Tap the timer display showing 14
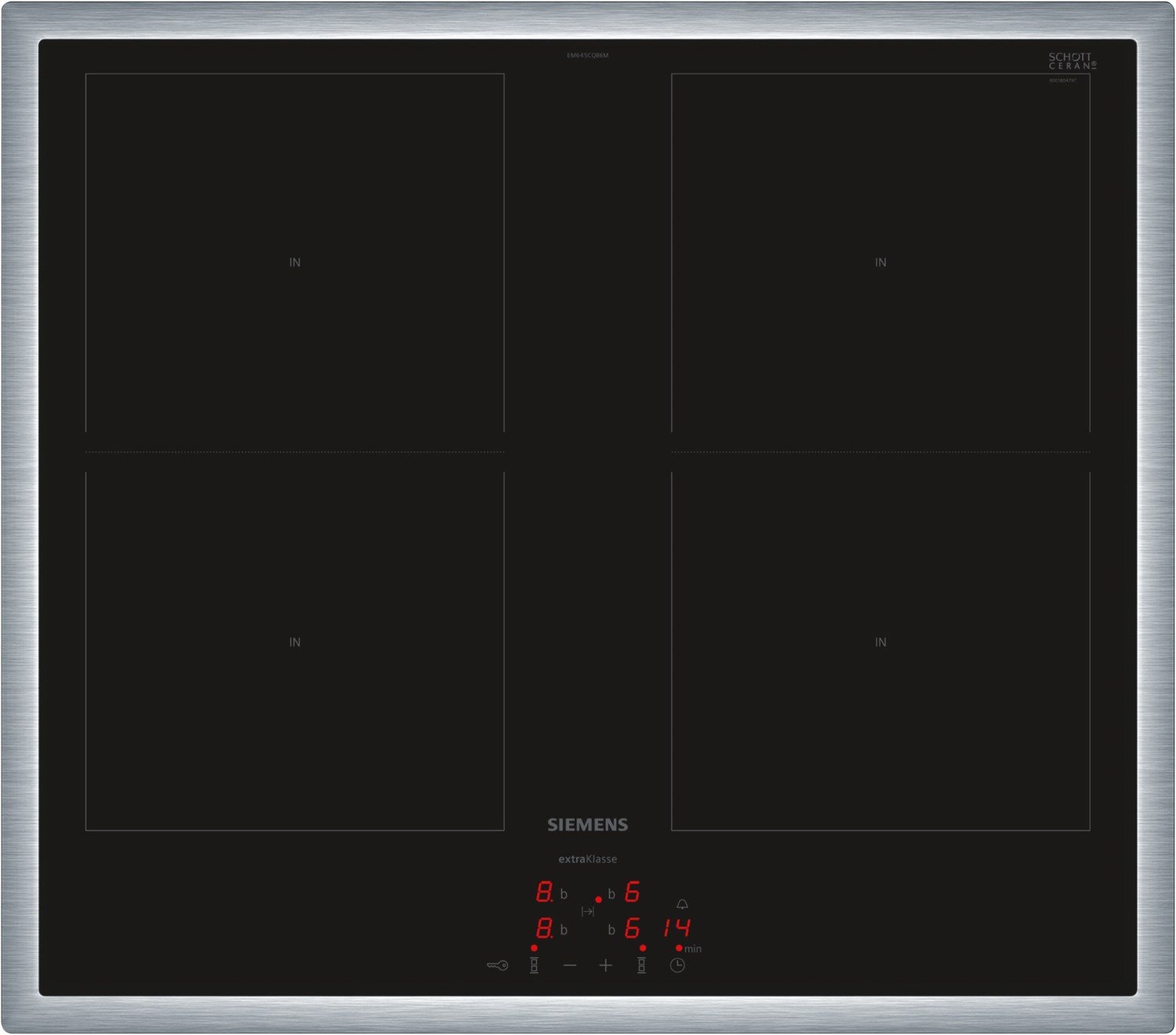 (677, 928)
